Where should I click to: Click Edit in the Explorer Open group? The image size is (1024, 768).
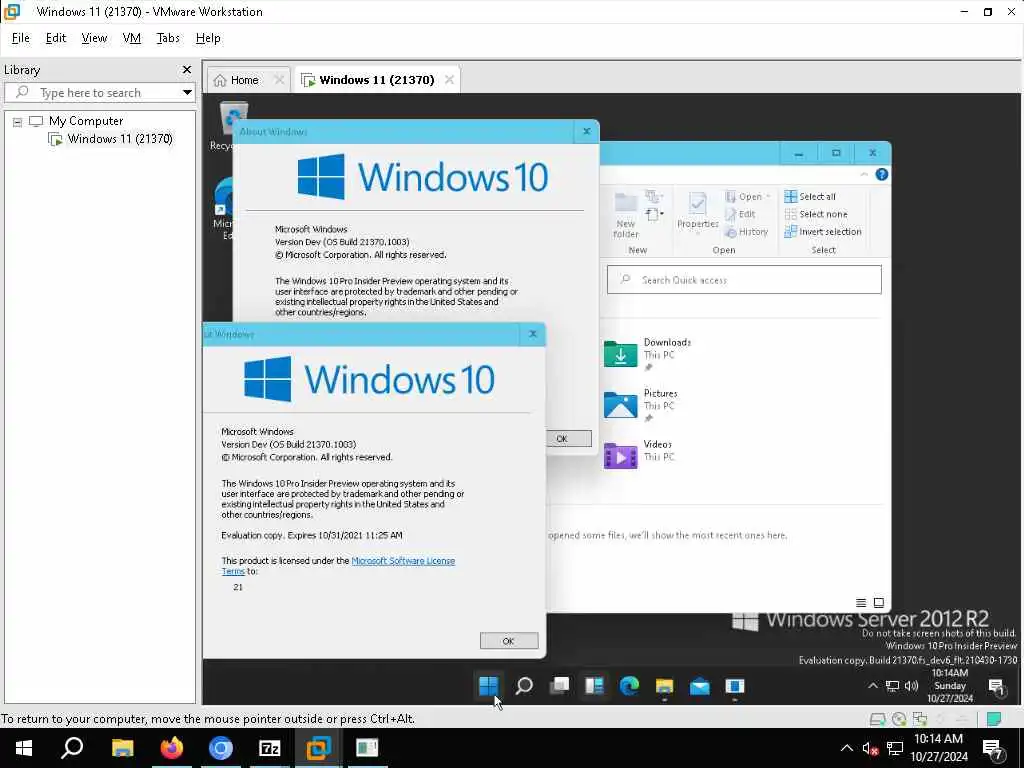[x=740, y=214]
